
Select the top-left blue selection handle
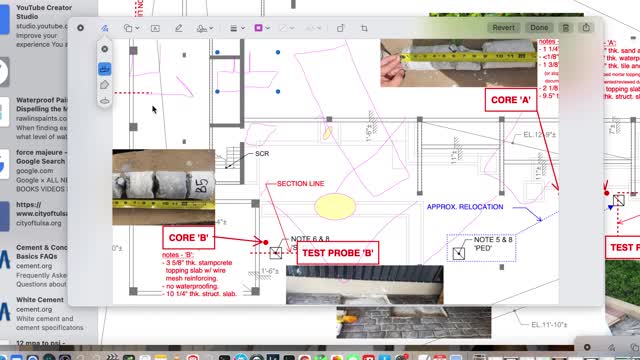point(217,52)
